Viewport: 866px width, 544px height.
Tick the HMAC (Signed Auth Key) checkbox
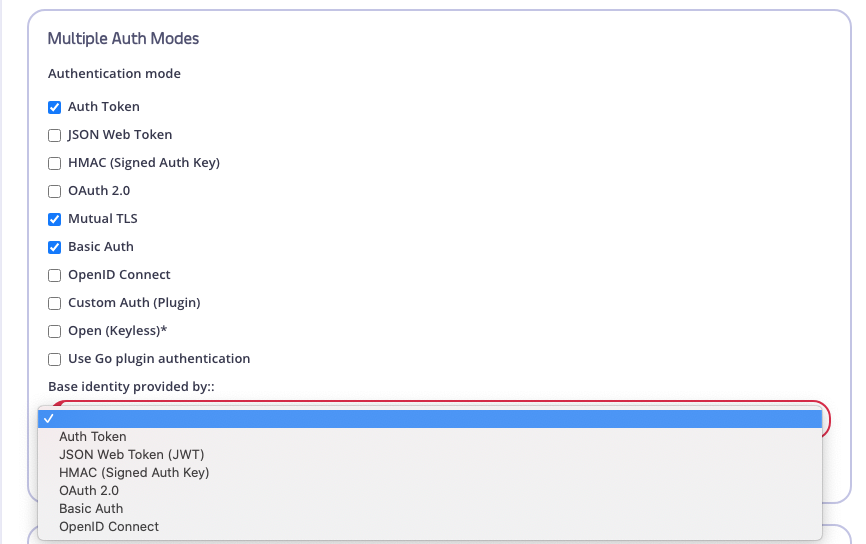pyautogui.click(x=55, y=163)
